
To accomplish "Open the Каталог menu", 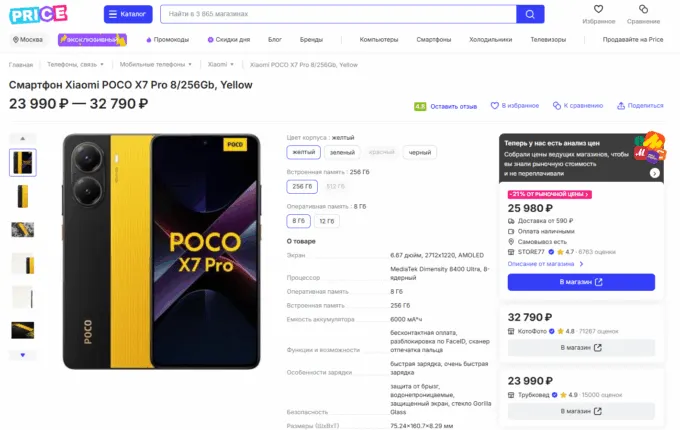I will (x=128, y=14).
